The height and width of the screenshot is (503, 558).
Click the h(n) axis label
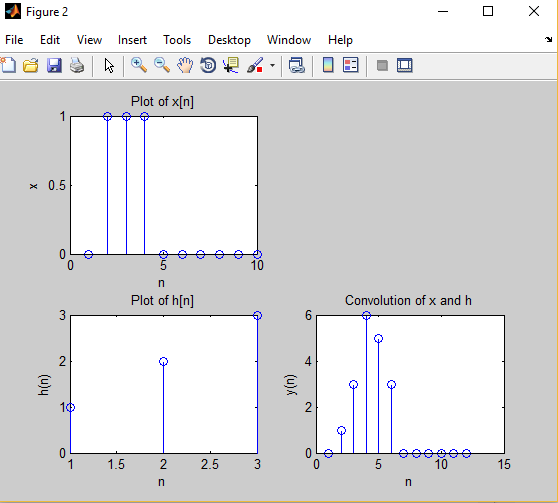(x=44, y=384)
